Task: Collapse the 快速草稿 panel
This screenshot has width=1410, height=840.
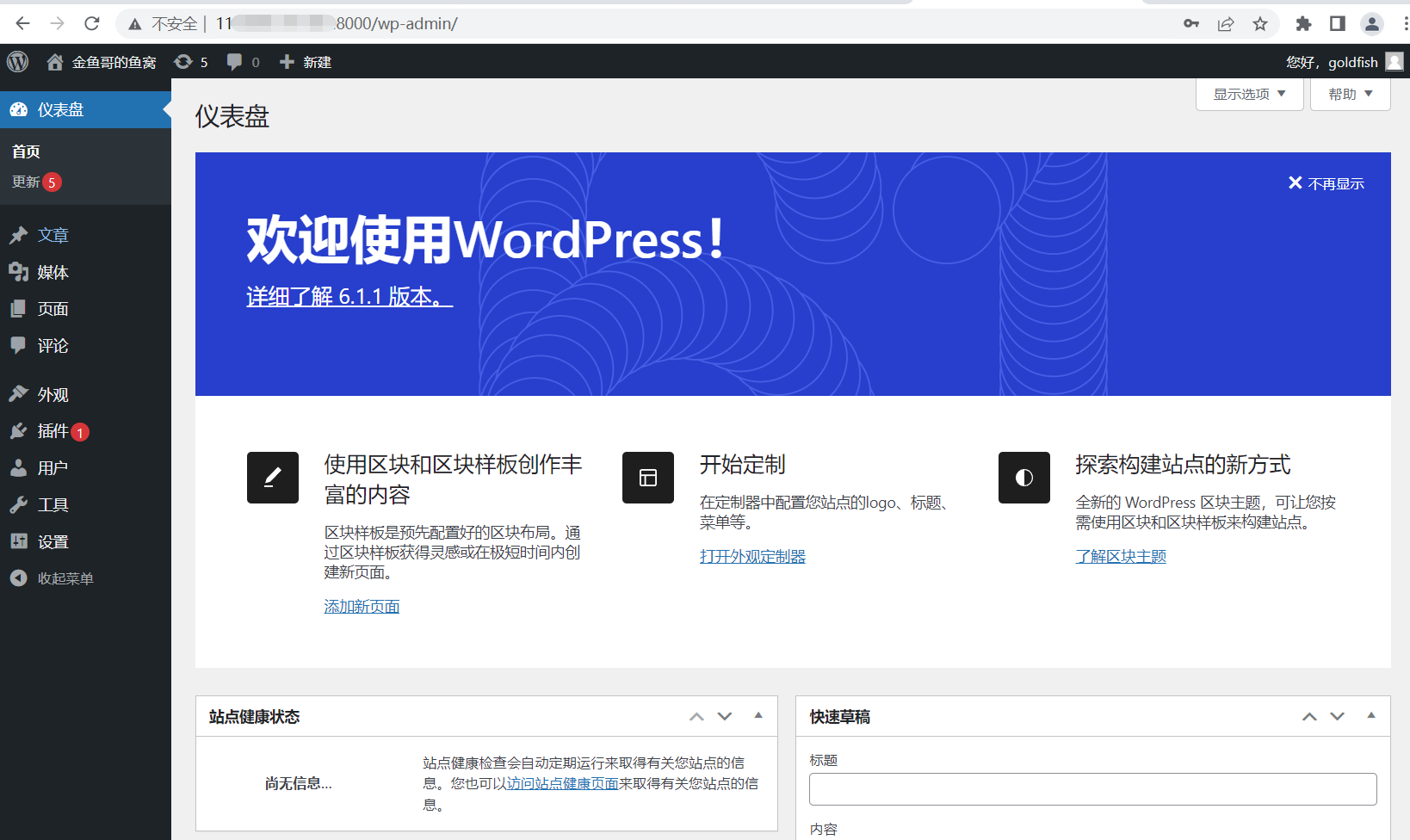Action: (x=1371, y=715)
